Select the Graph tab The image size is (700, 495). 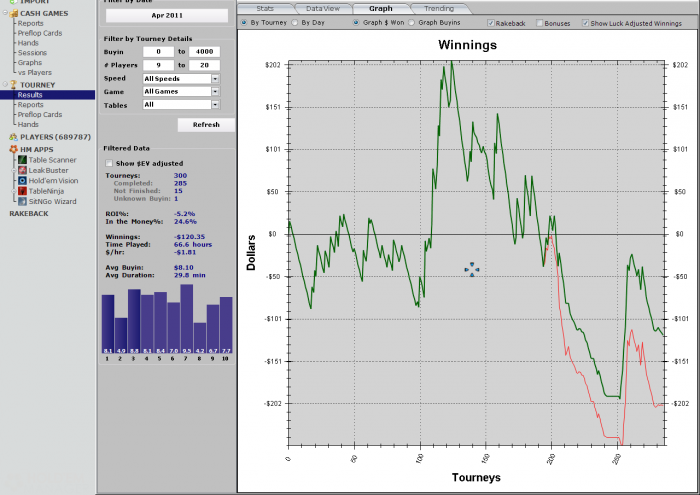[x=381, y=8]
